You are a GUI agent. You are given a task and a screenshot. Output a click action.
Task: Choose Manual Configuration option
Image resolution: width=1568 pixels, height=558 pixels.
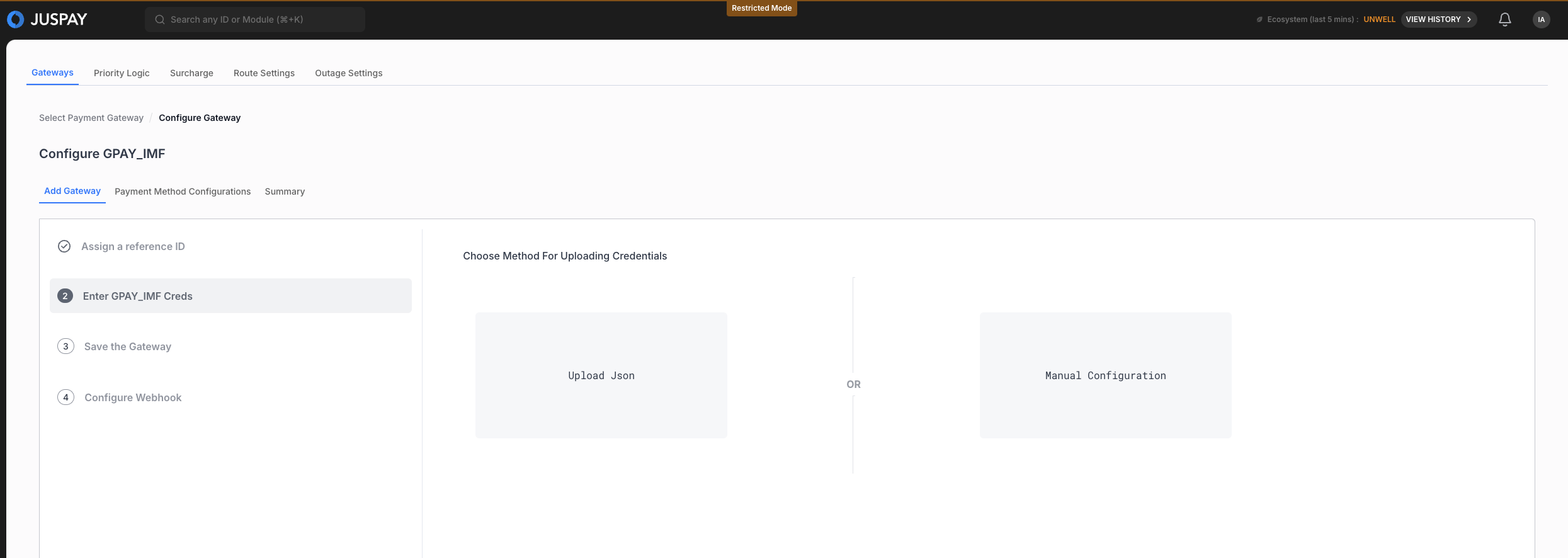coord(1105,375)
